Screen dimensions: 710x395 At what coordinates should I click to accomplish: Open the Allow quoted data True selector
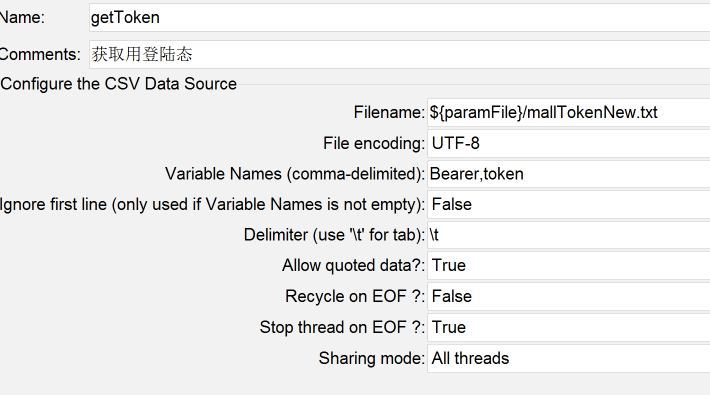(x=569, y=265)
